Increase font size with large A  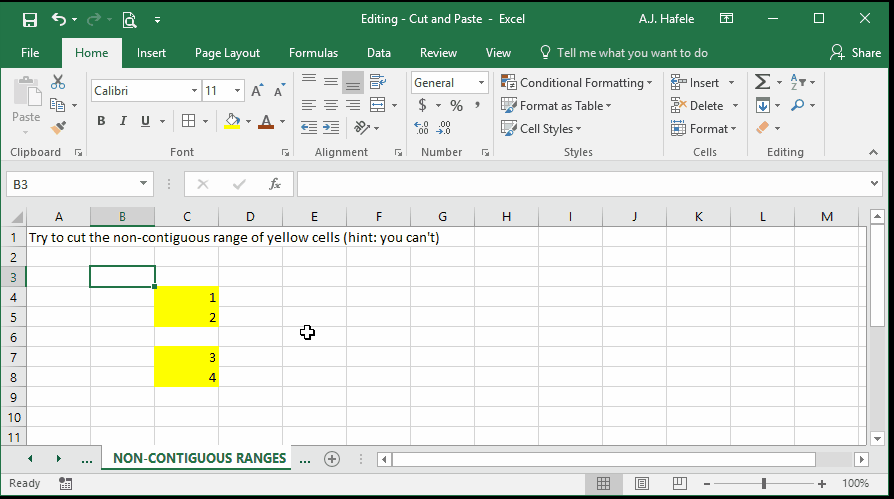[257, 91]
